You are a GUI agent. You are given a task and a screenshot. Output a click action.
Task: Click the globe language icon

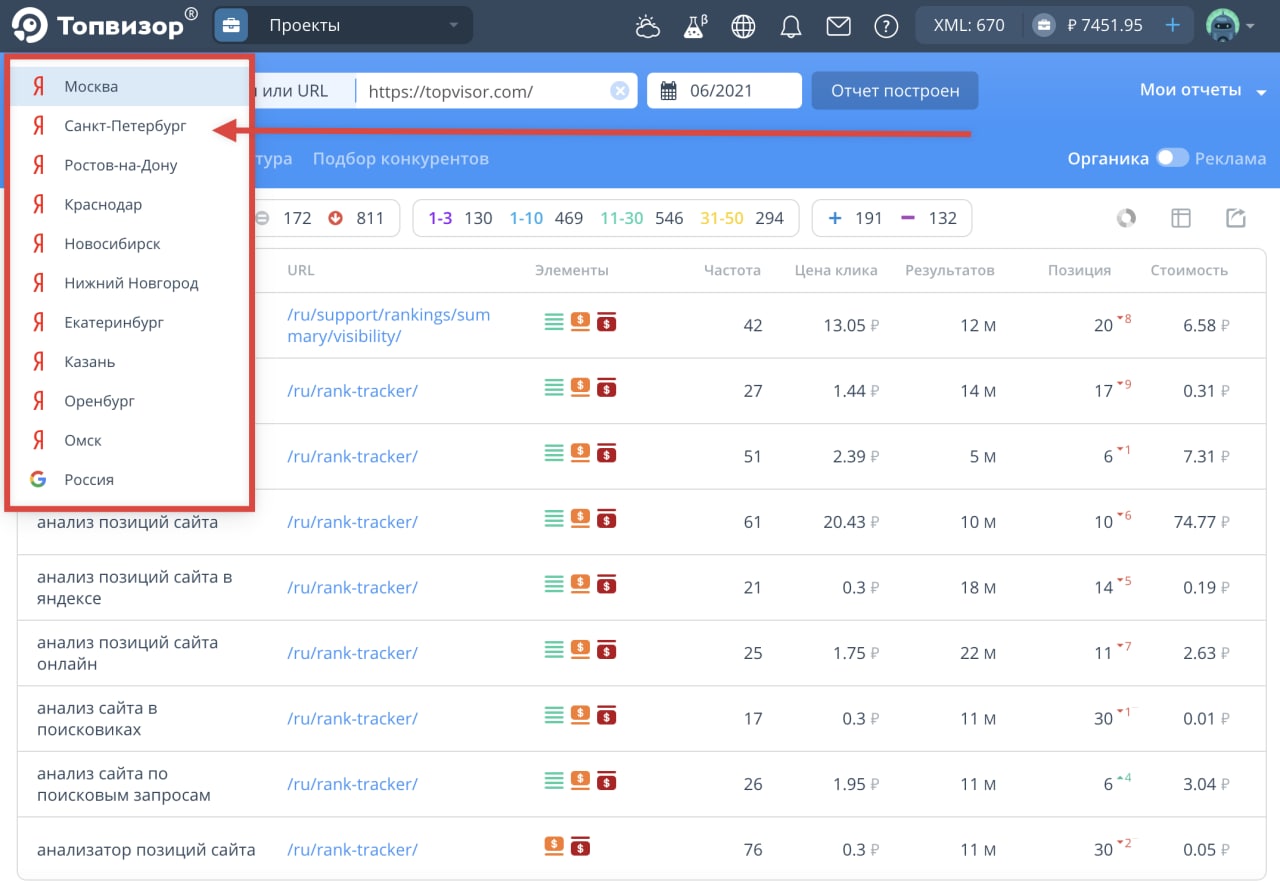tap(743, 26)
